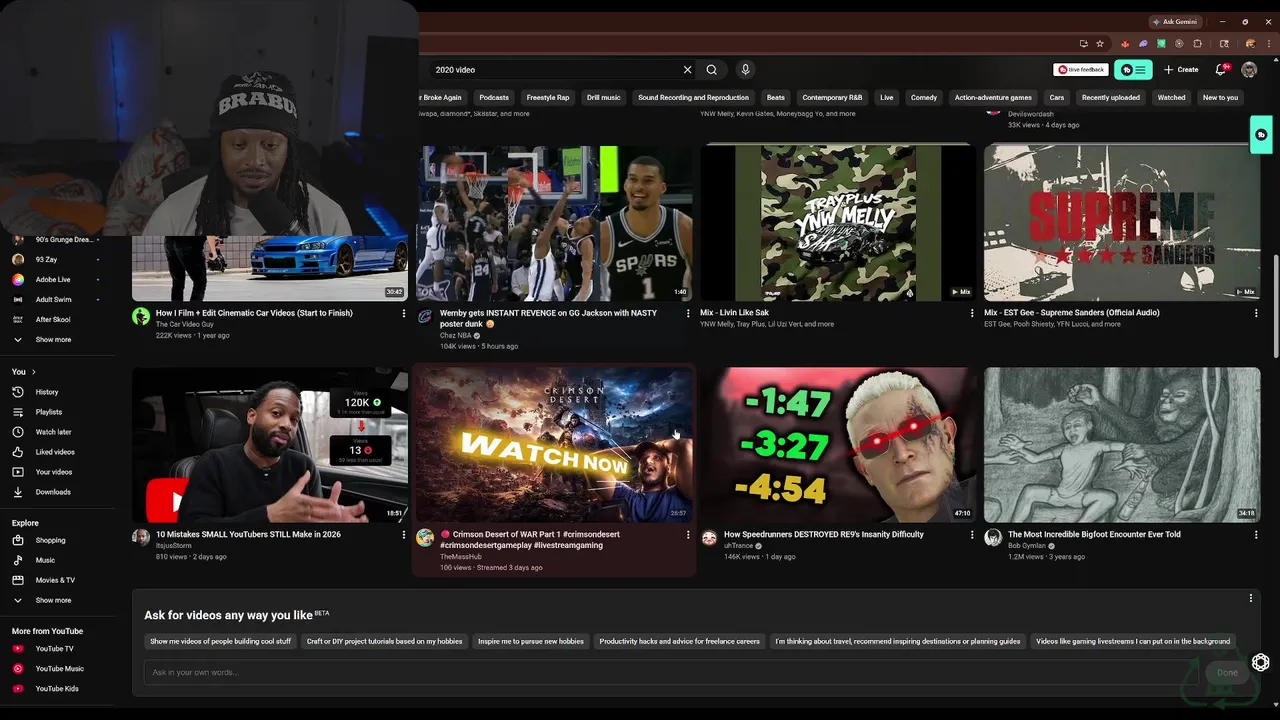Open the browser Extensions puzzle icon
The width and height of the screenshot is (1280, 720).
1198,44
